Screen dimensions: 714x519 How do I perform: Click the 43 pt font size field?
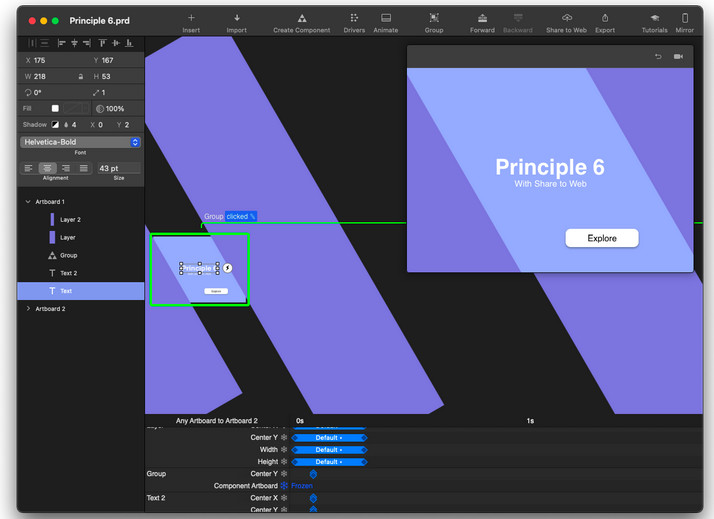coord(118,168)
